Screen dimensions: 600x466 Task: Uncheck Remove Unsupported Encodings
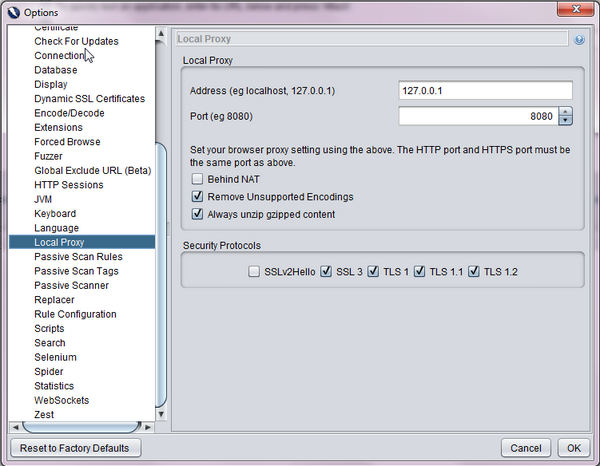pos(197,196)
